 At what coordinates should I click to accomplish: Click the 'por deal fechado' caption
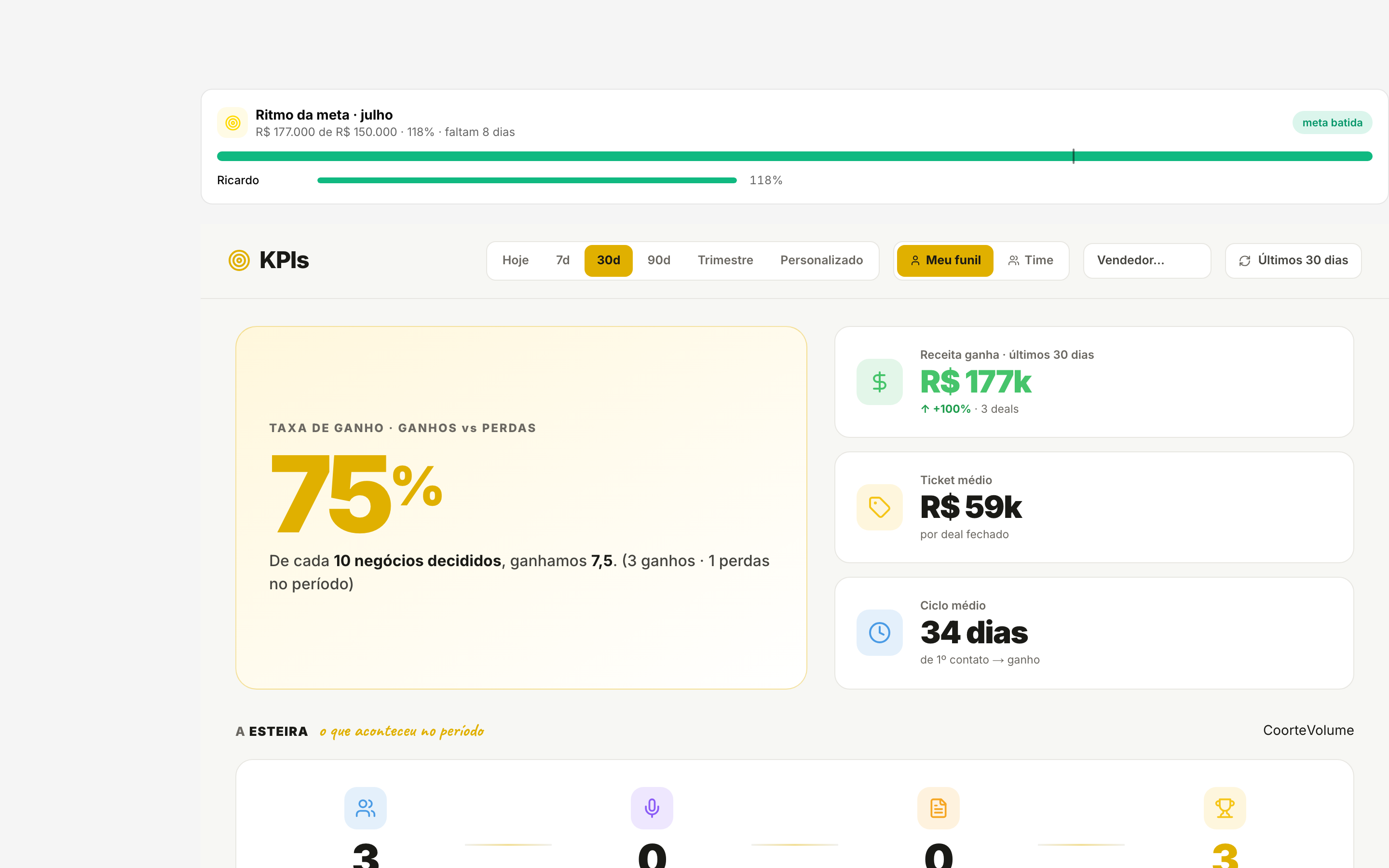(964, 534)
